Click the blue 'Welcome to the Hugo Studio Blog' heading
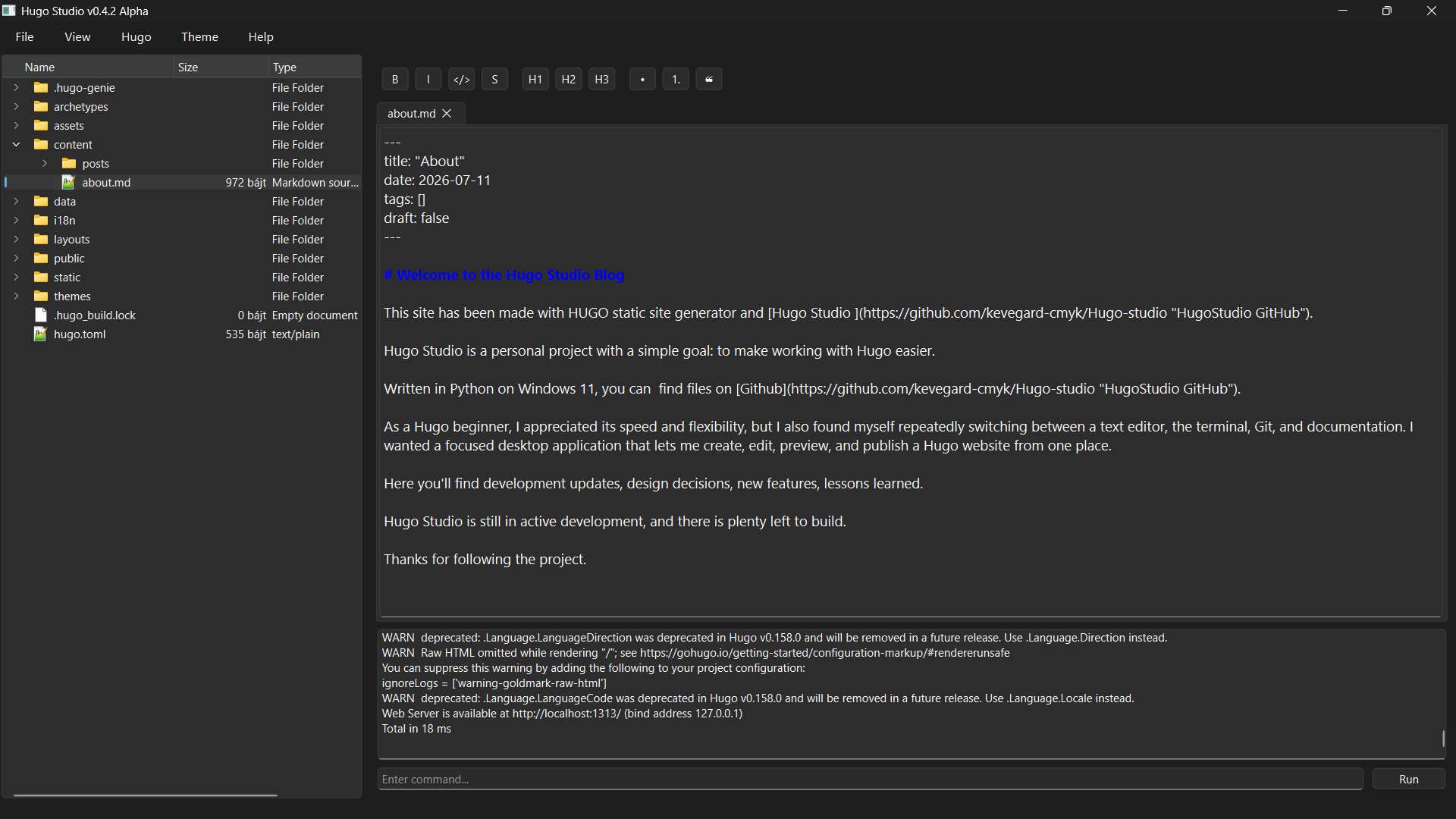The width and height of the screenshot is (1456, 819). 504,275
